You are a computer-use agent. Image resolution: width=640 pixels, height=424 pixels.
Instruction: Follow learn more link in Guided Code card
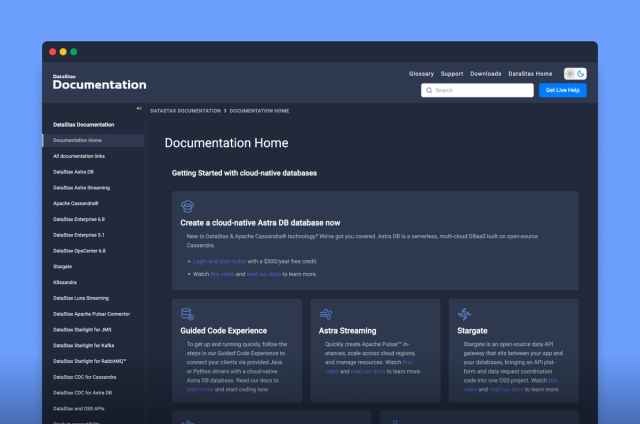click(x=200, y=390)
